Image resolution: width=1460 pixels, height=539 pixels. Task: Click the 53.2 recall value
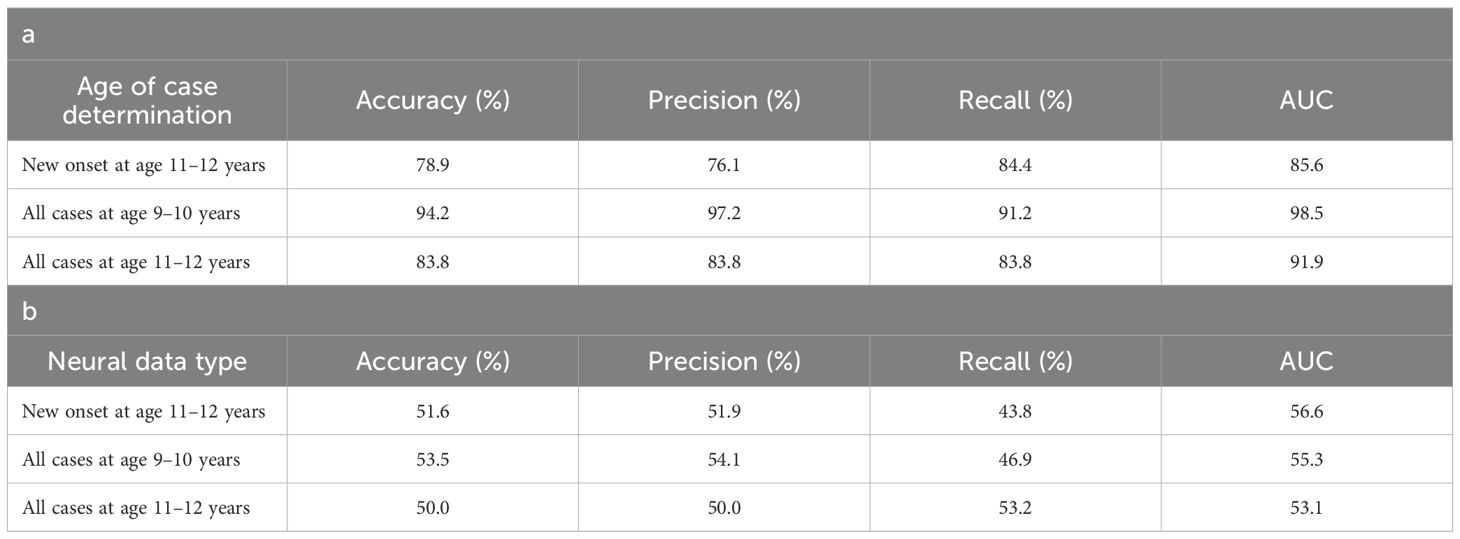pyautogui.click(x=1015, y=508)
